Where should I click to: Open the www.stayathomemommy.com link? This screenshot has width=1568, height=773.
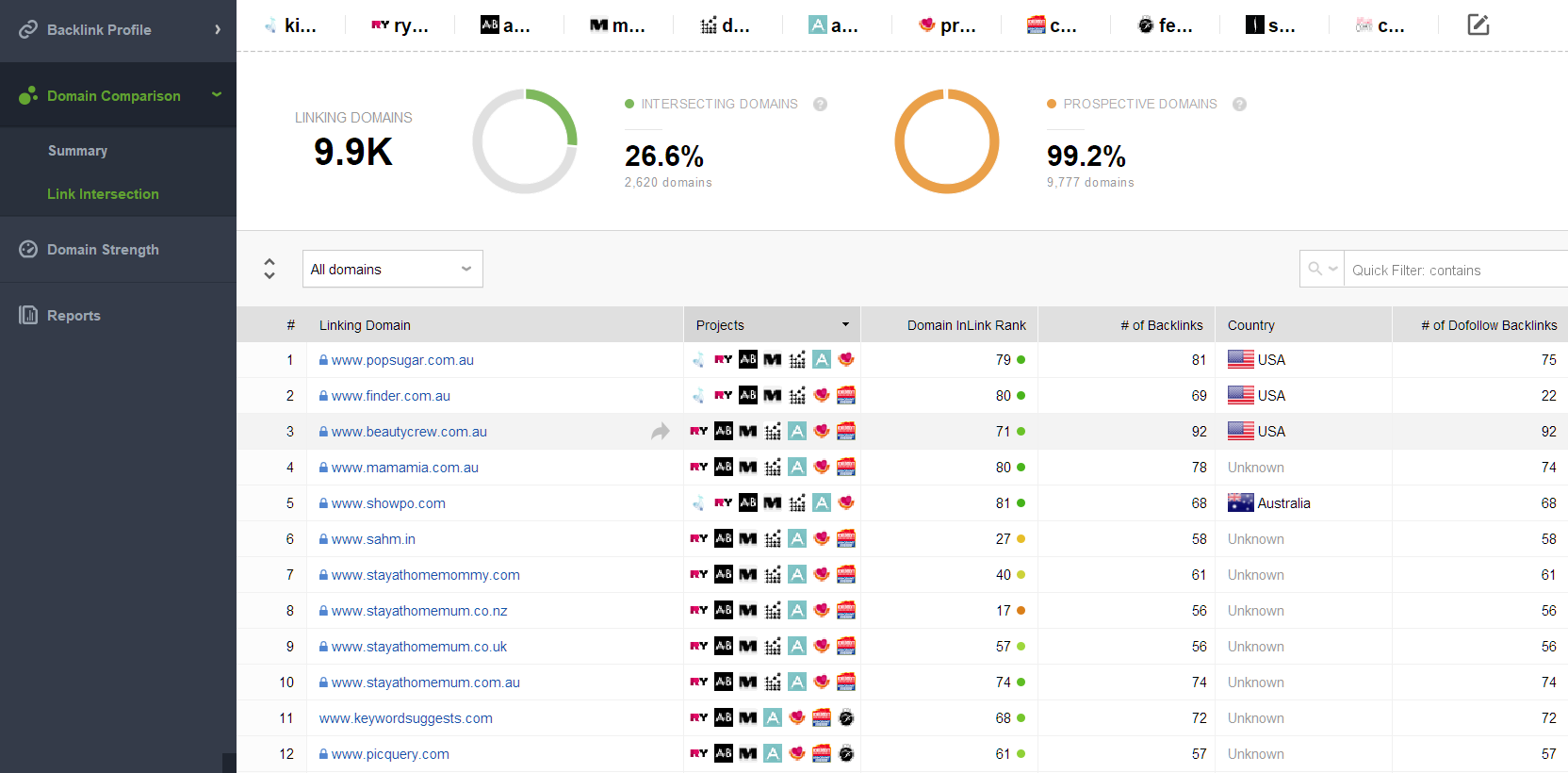(x=426, y=575)
